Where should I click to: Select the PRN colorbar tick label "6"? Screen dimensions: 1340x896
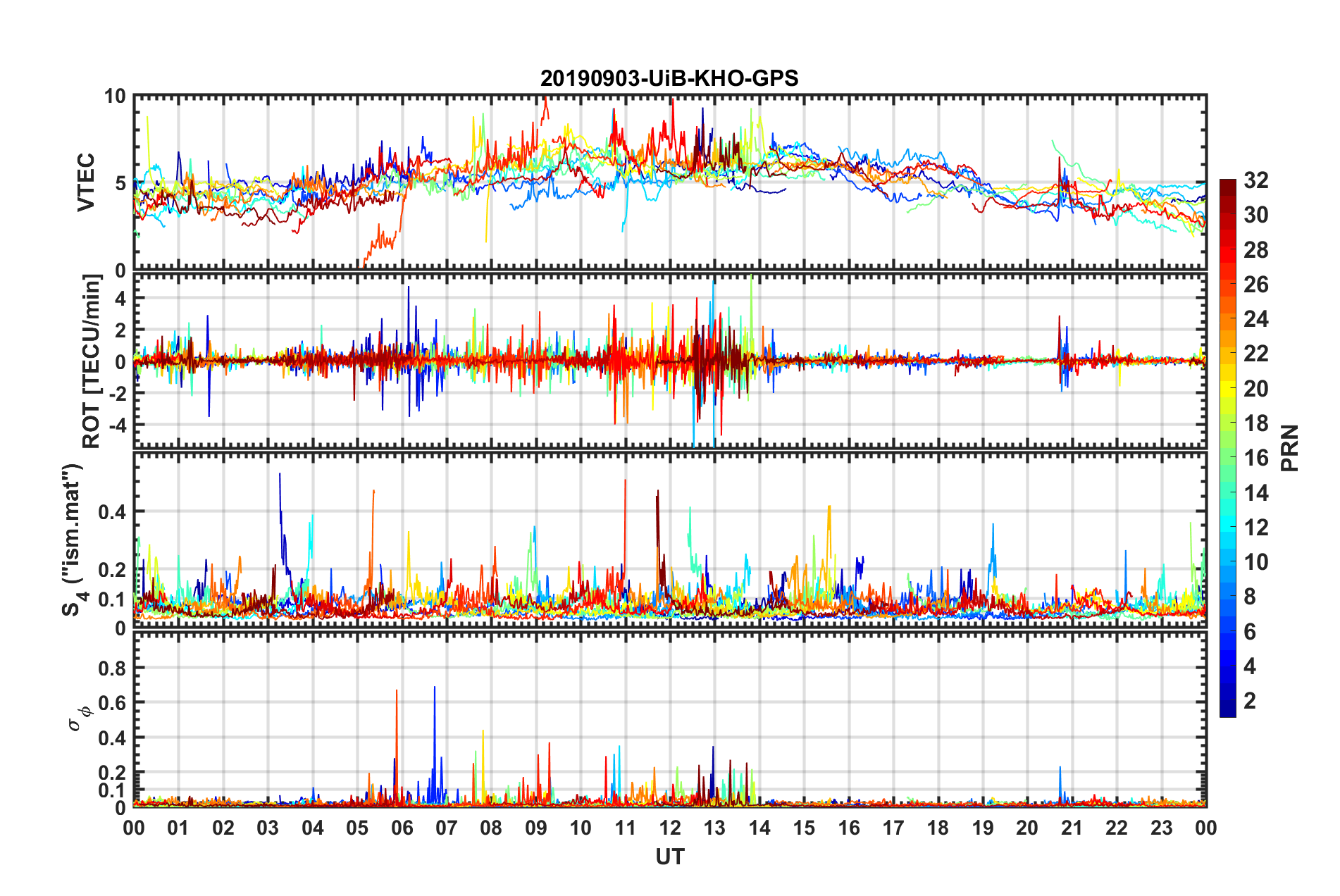click(x=1250, y=632)
